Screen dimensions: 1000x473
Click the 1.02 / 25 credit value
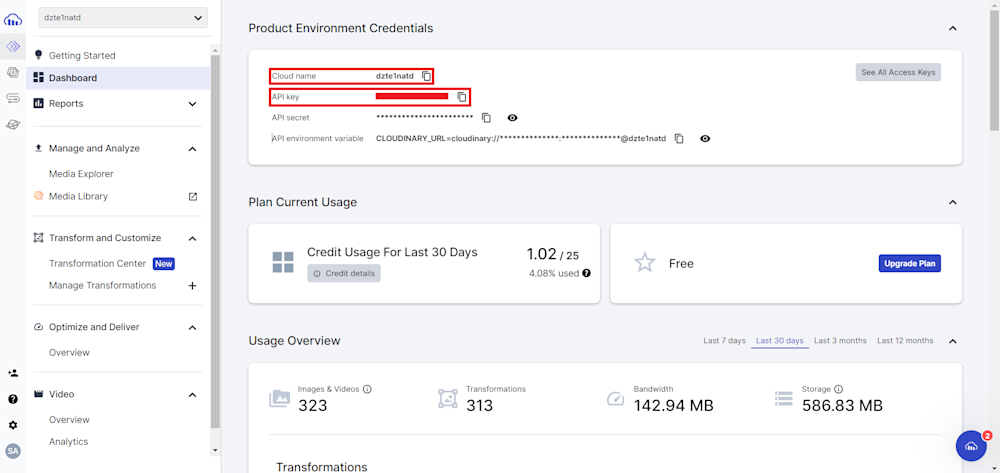point(552,254)
